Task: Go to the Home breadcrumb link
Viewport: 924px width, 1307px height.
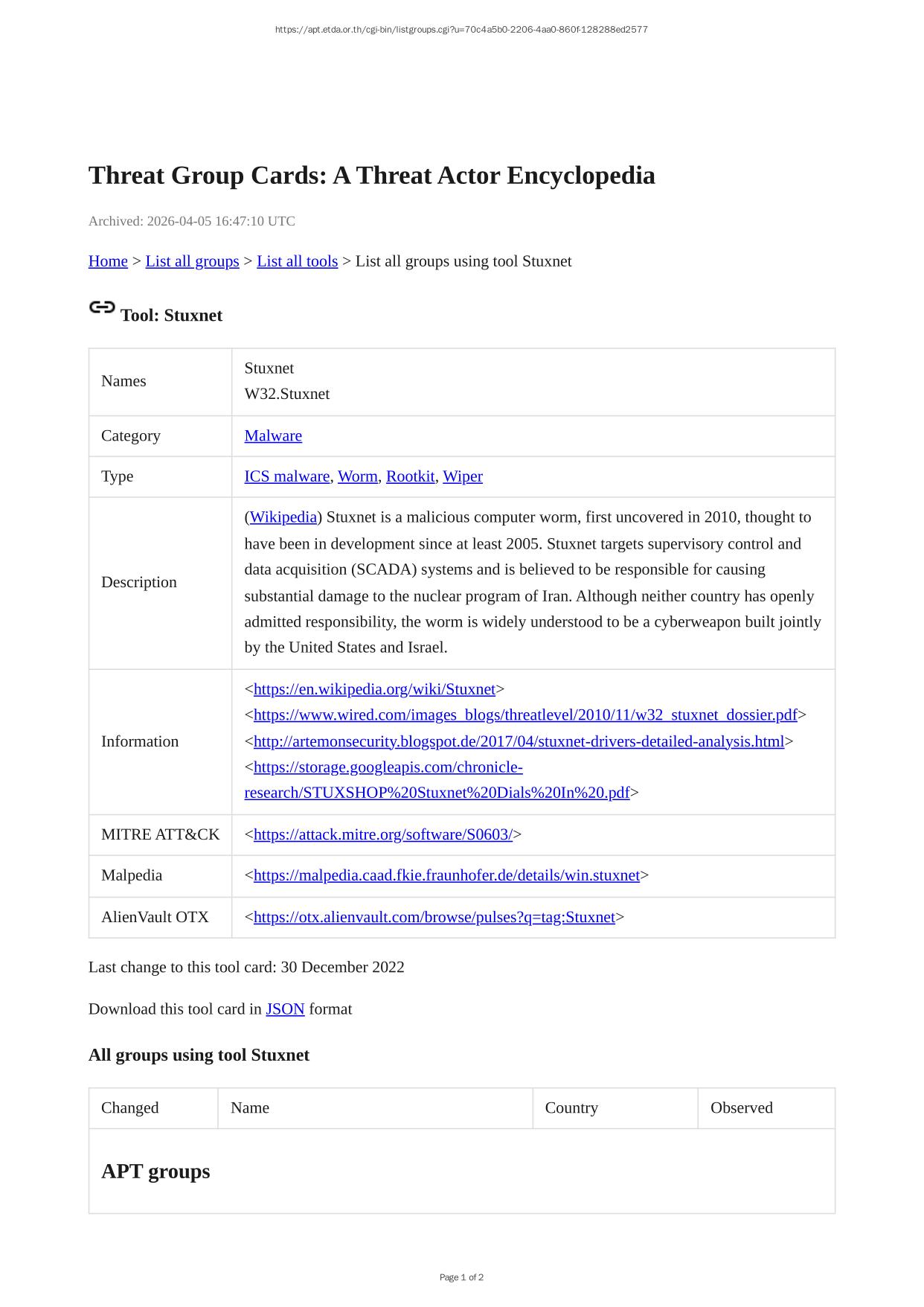Action: tap(108, 261)
